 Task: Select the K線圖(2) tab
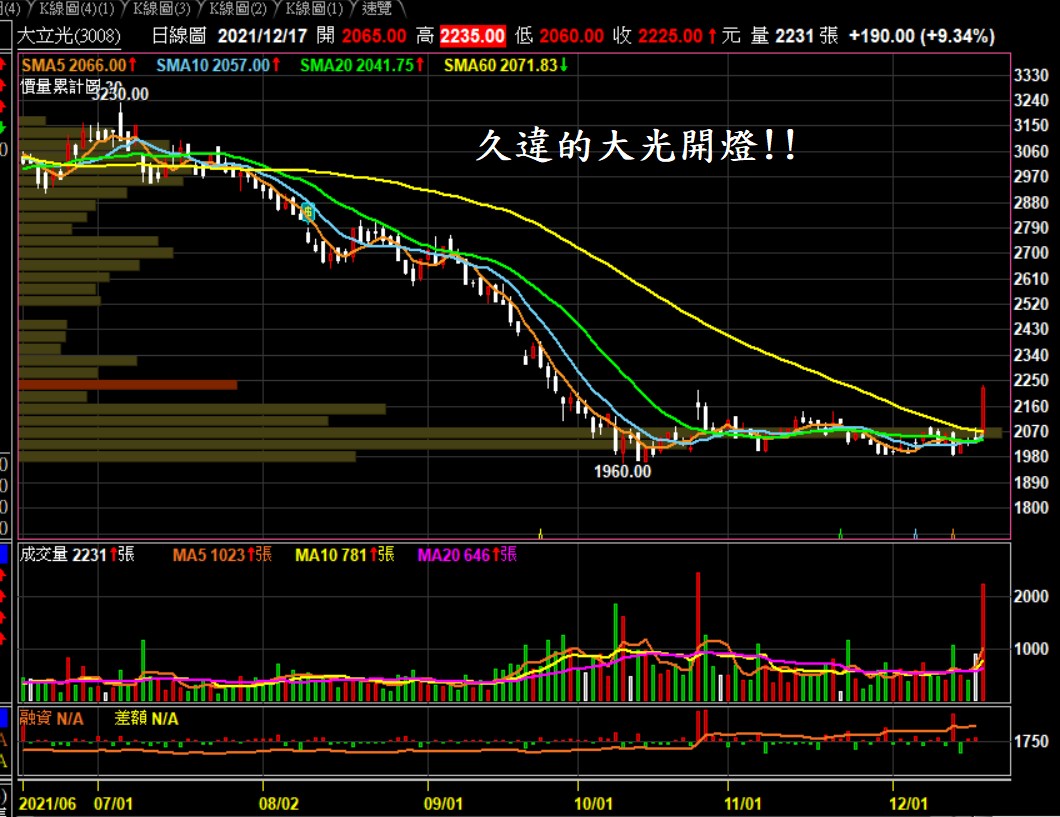pyautogui.click(x=238, y=9)
